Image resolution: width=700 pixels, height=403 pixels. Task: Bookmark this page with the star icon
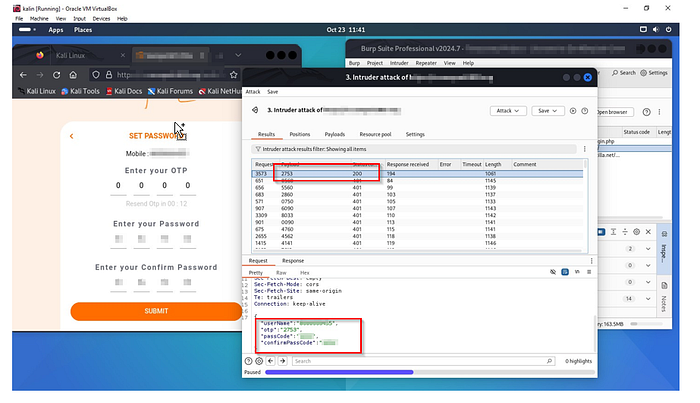click(x=233, y=75)
